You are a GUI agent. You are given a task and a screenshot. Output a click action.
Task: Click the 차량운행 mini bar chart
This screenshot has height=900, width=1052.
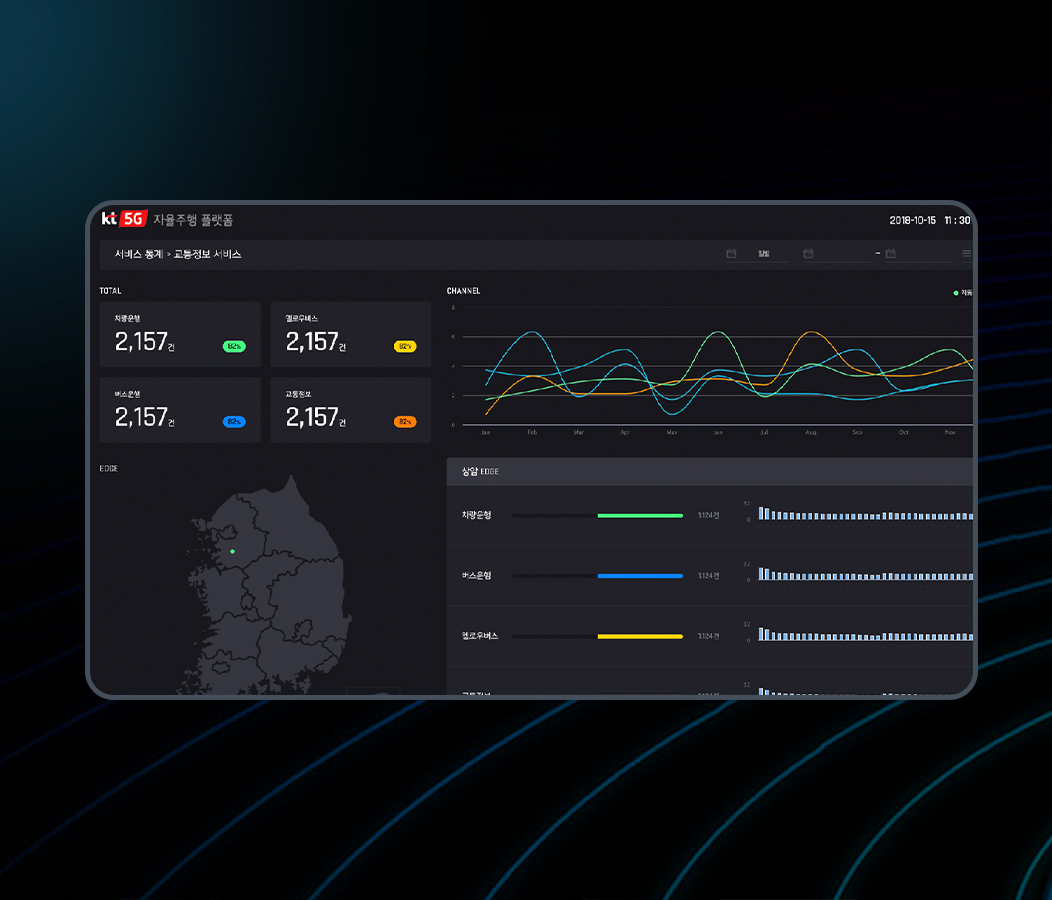tap(865, 513)
